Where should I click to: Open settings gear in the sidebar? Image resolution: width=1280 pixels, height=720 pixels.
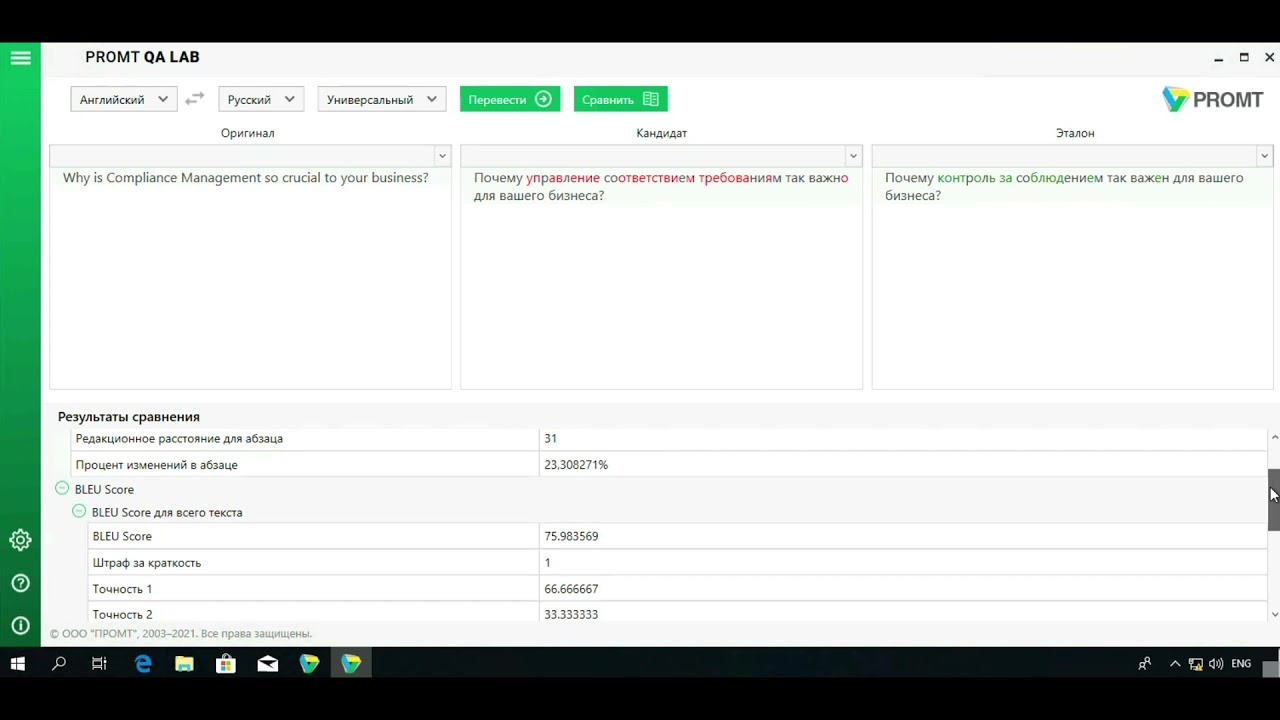click(20, 540)
